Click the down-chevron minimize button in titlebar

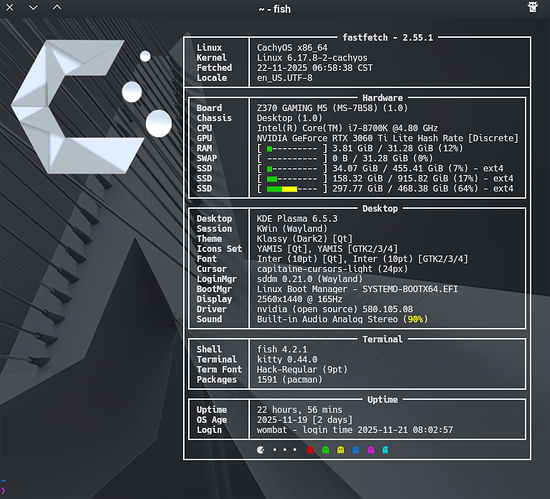click(x=33, y=7)
